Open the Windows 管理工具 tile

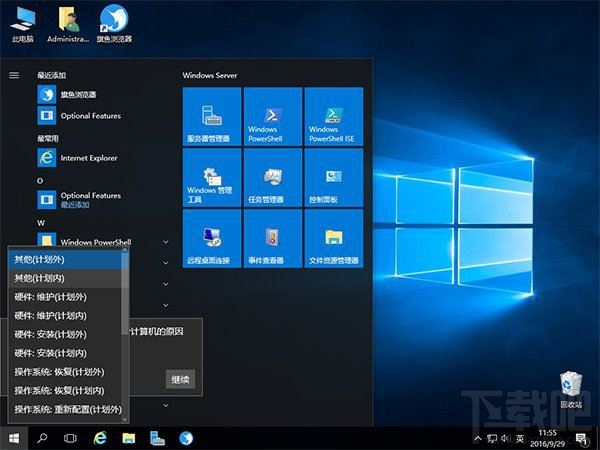point(212,178)
